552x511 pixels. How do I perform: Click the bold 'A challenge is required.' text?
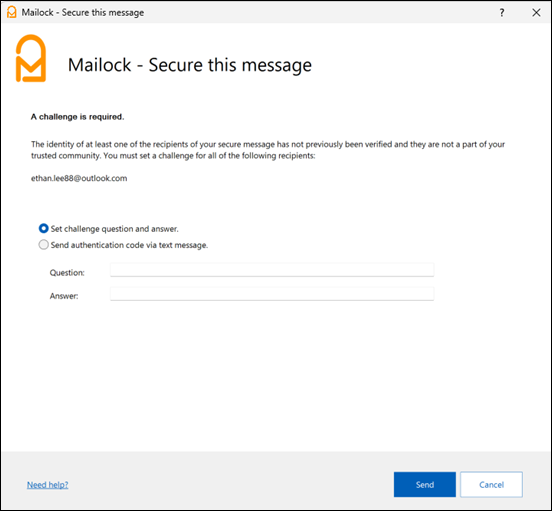pyautogui.click(x=77, y=117)
